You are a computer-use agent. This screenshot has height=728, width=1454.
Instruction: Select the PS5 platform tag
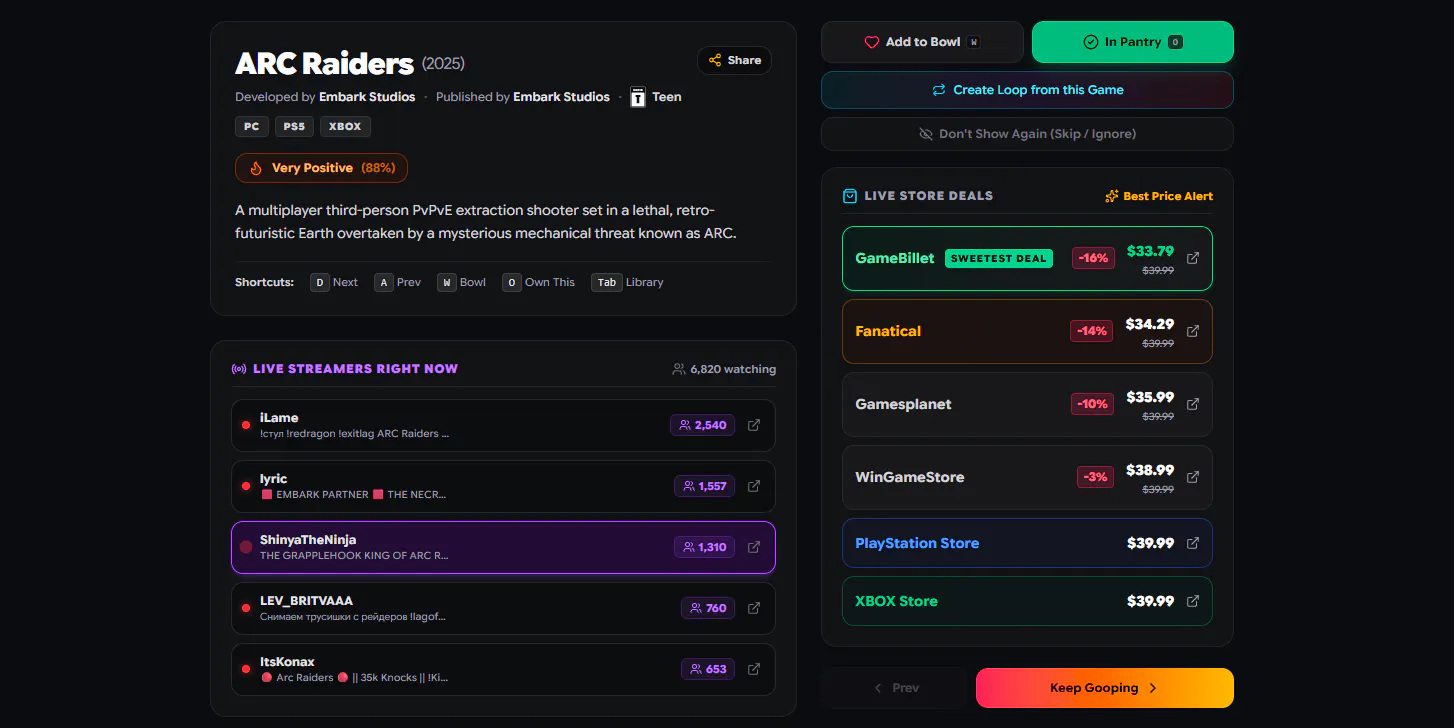[x=294, y=127]
